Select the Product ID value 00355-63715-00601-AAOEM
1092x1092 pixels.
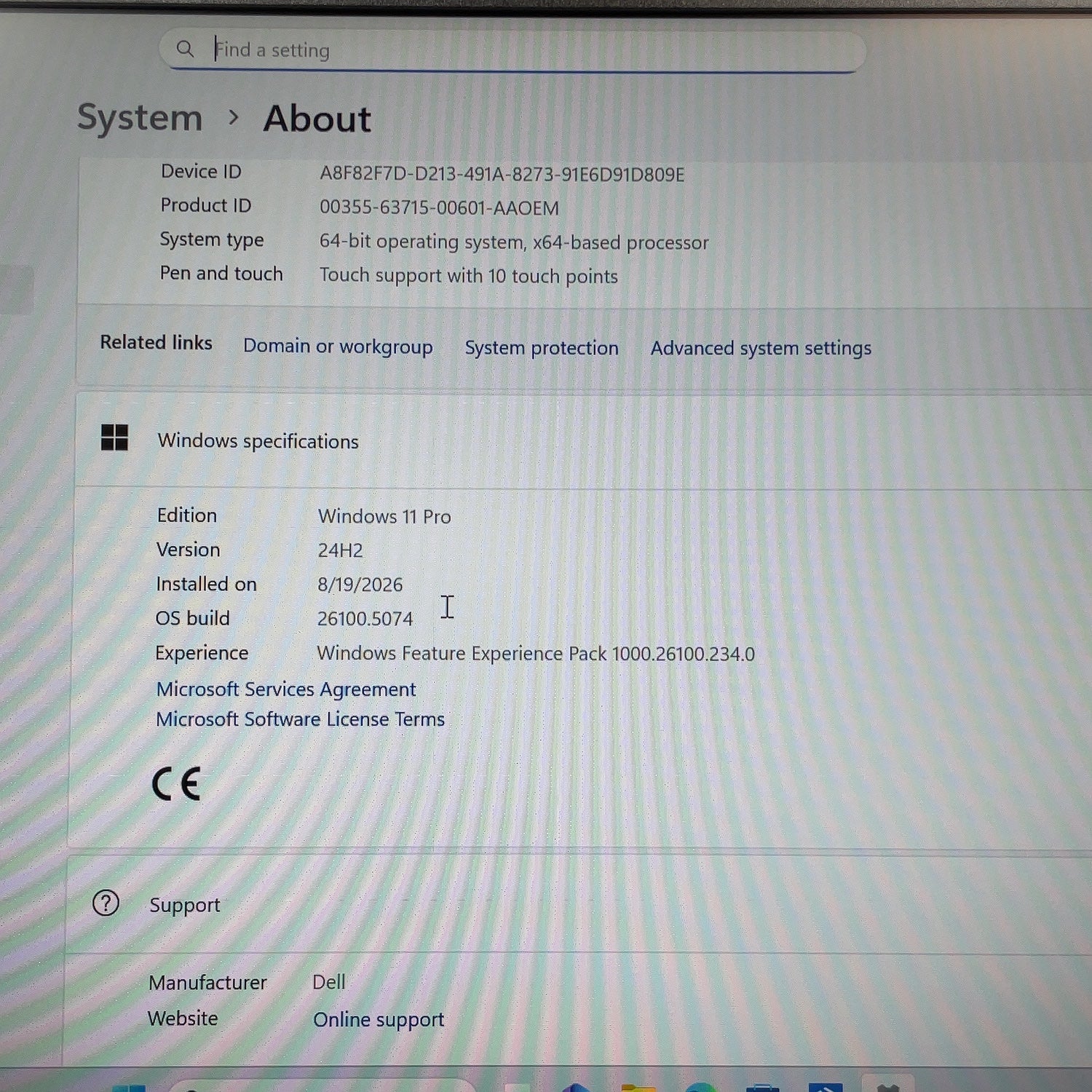click(439, 208)
